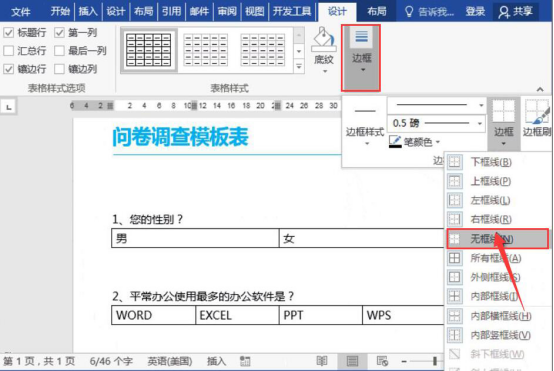Select 左框线(L) left border option
The height and width of the screenshot is (371, 554).
click(x=497, y=200)
